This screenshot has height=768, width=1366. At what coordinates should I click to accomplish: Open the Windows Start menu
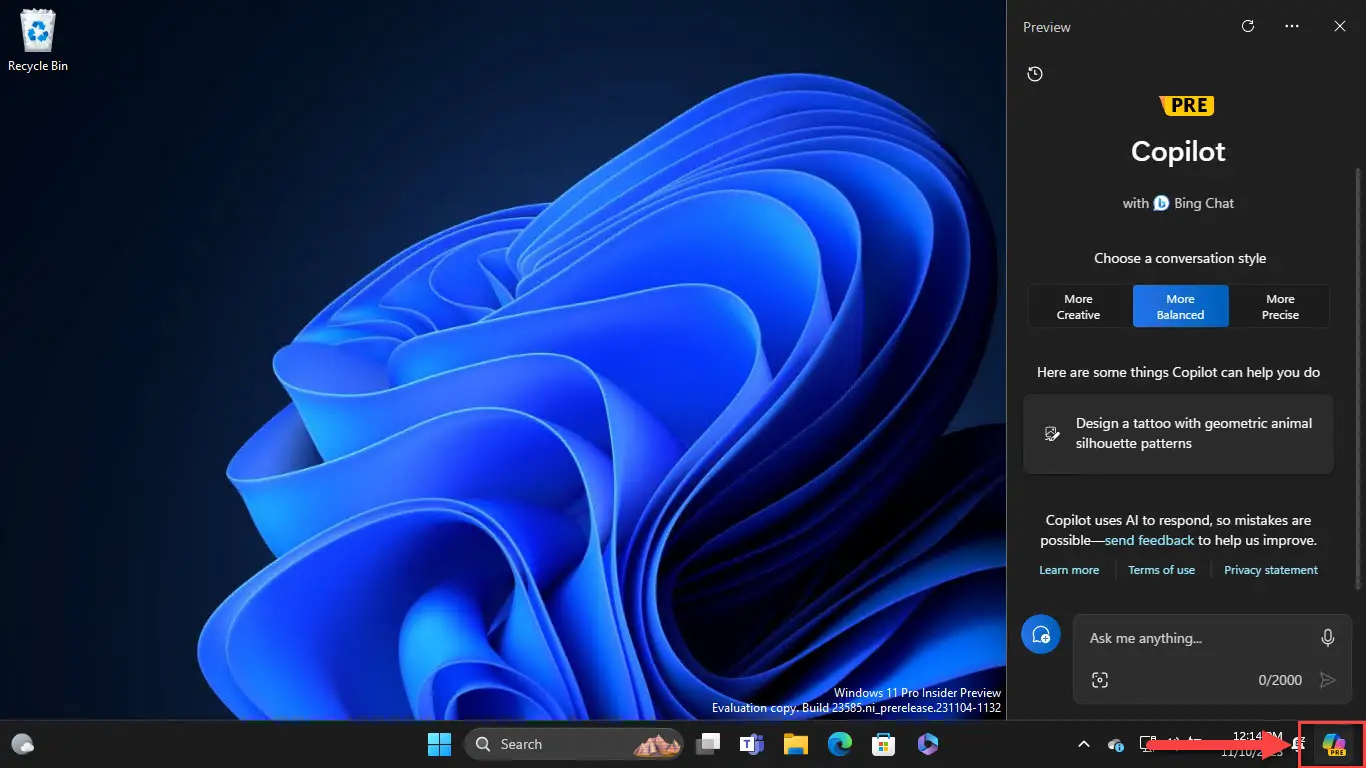point(439,744)
